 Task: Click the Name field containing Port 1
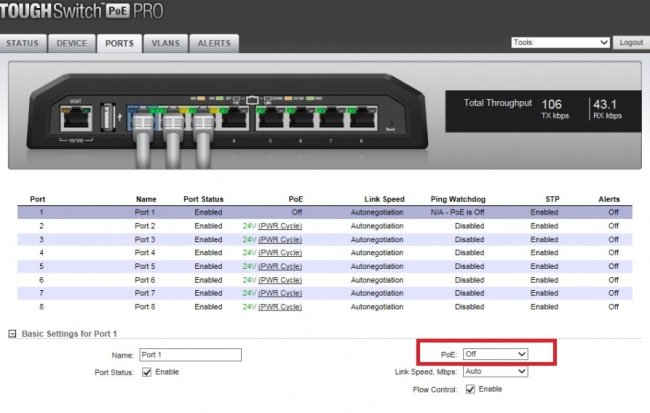tap(190, 355)
